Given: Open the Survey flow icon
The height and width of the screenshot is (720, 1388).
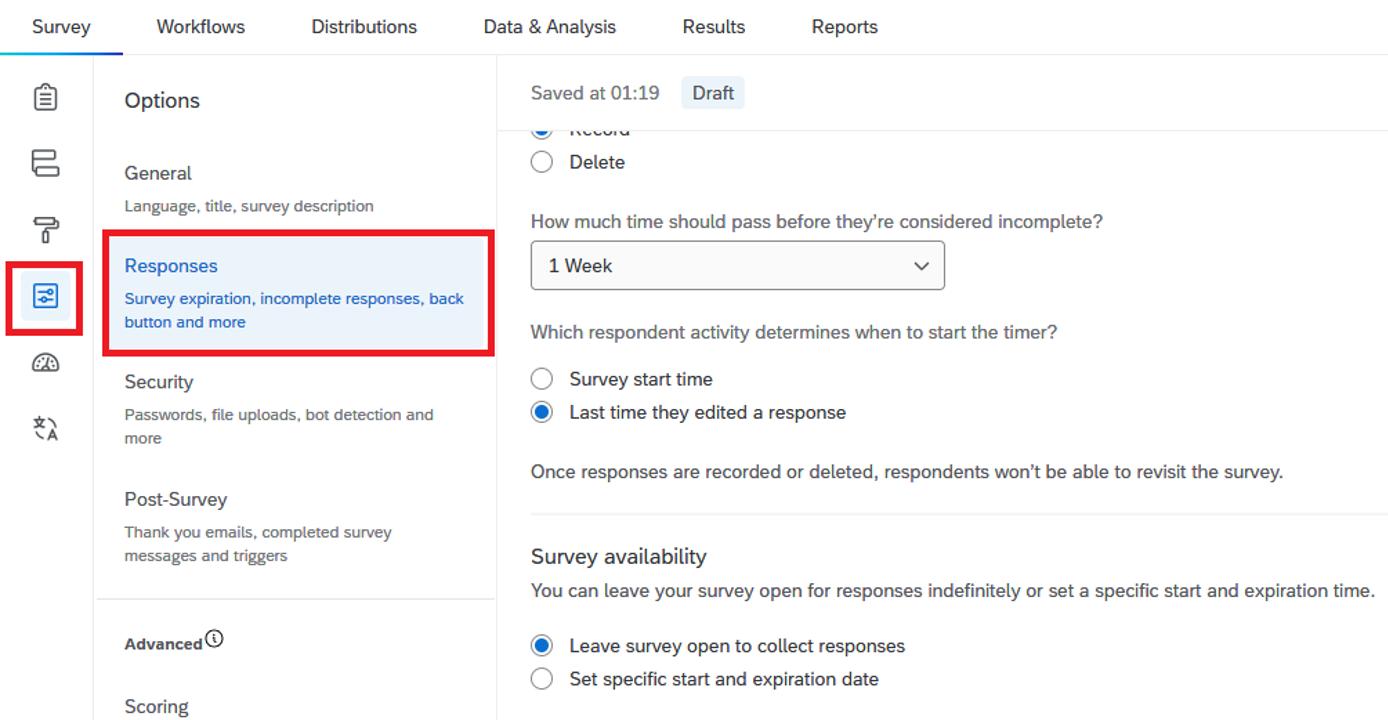Looking at the screenshot, I should point(45,163).
